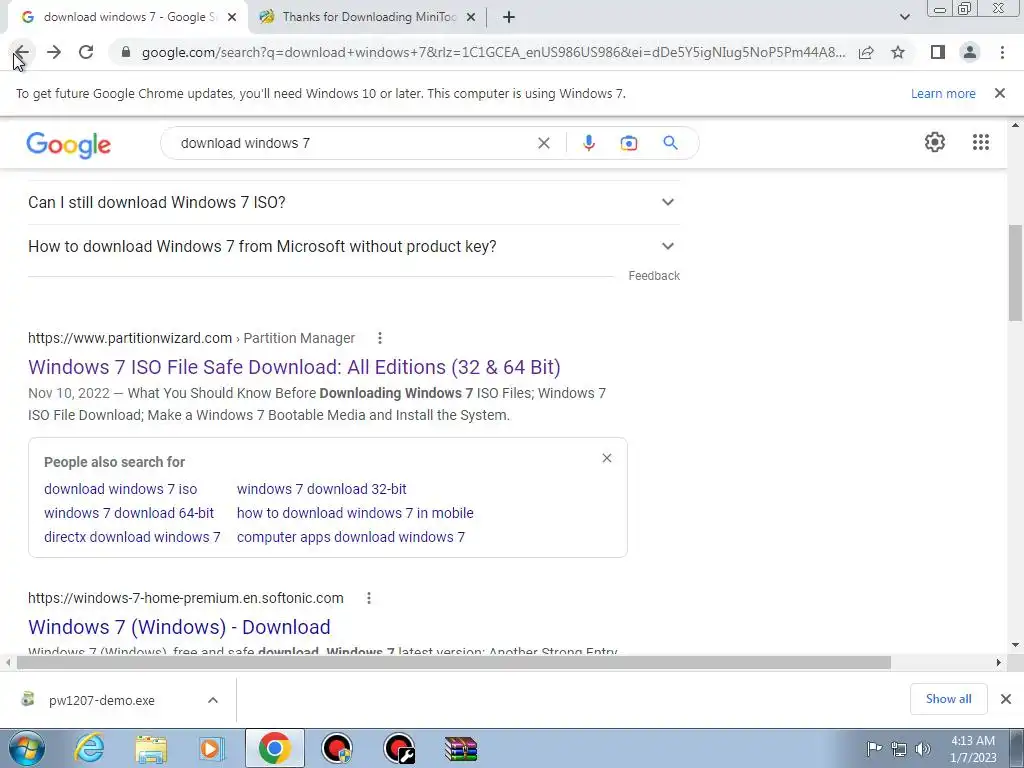The height and width of the screenshot is (768, 1024).
Task: Open a new tab with plus button
Action: pyautogui.click(x=509, y=17)
